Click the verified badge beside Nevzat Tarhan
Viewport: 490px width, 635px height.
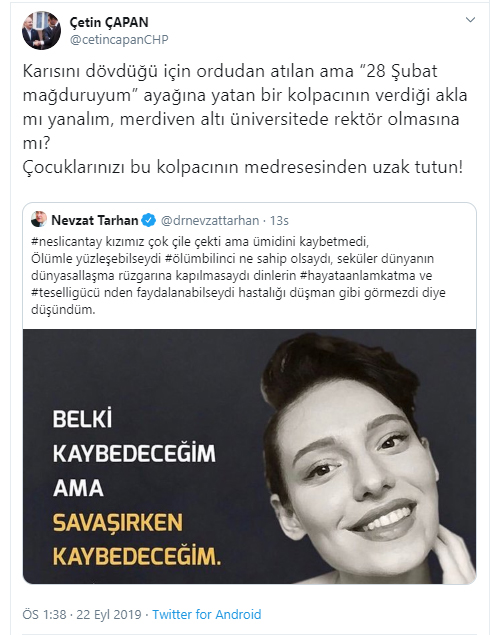click(149, 220)
